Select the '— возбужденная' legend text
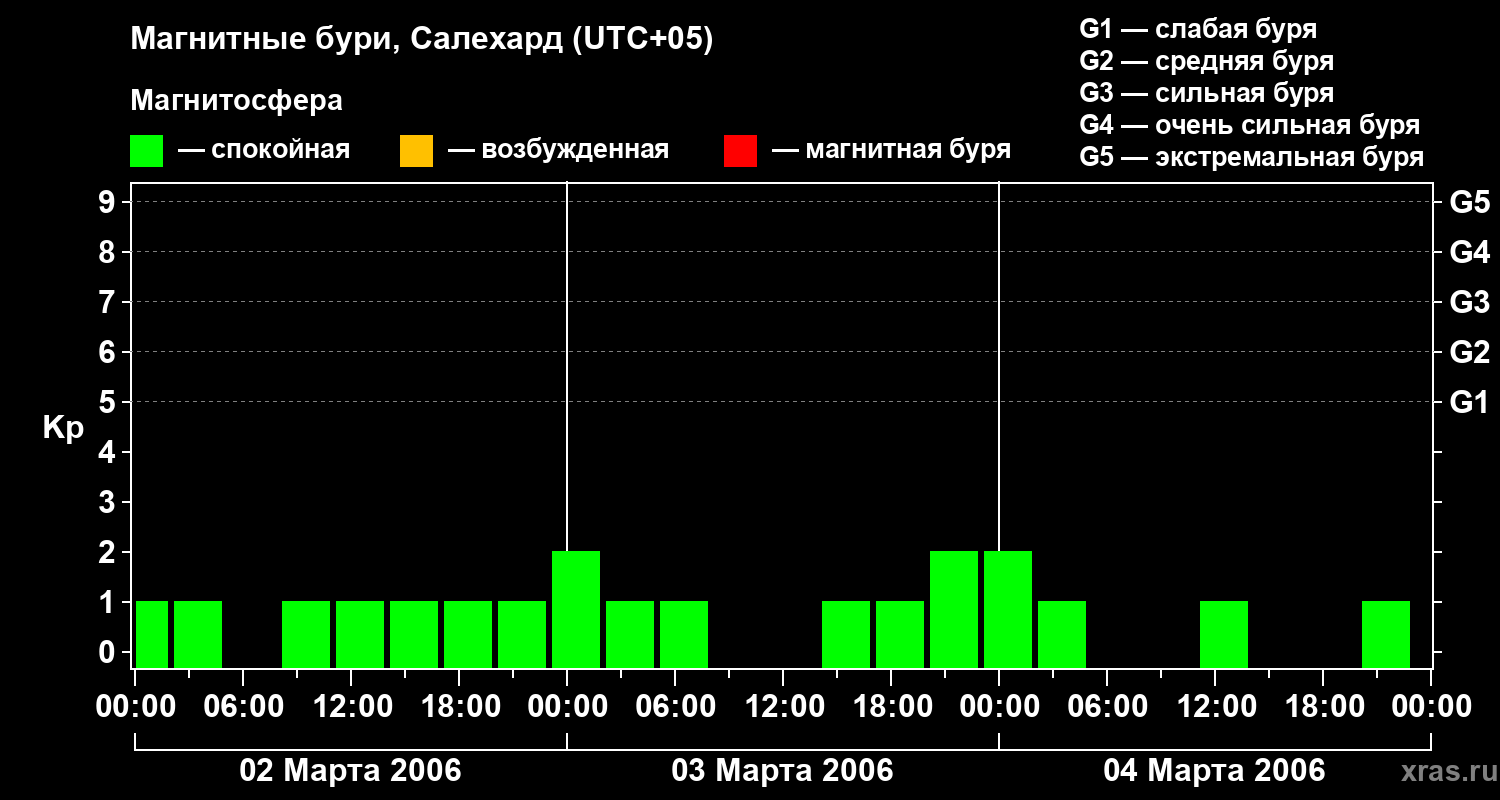 click(x=559, y=150)
